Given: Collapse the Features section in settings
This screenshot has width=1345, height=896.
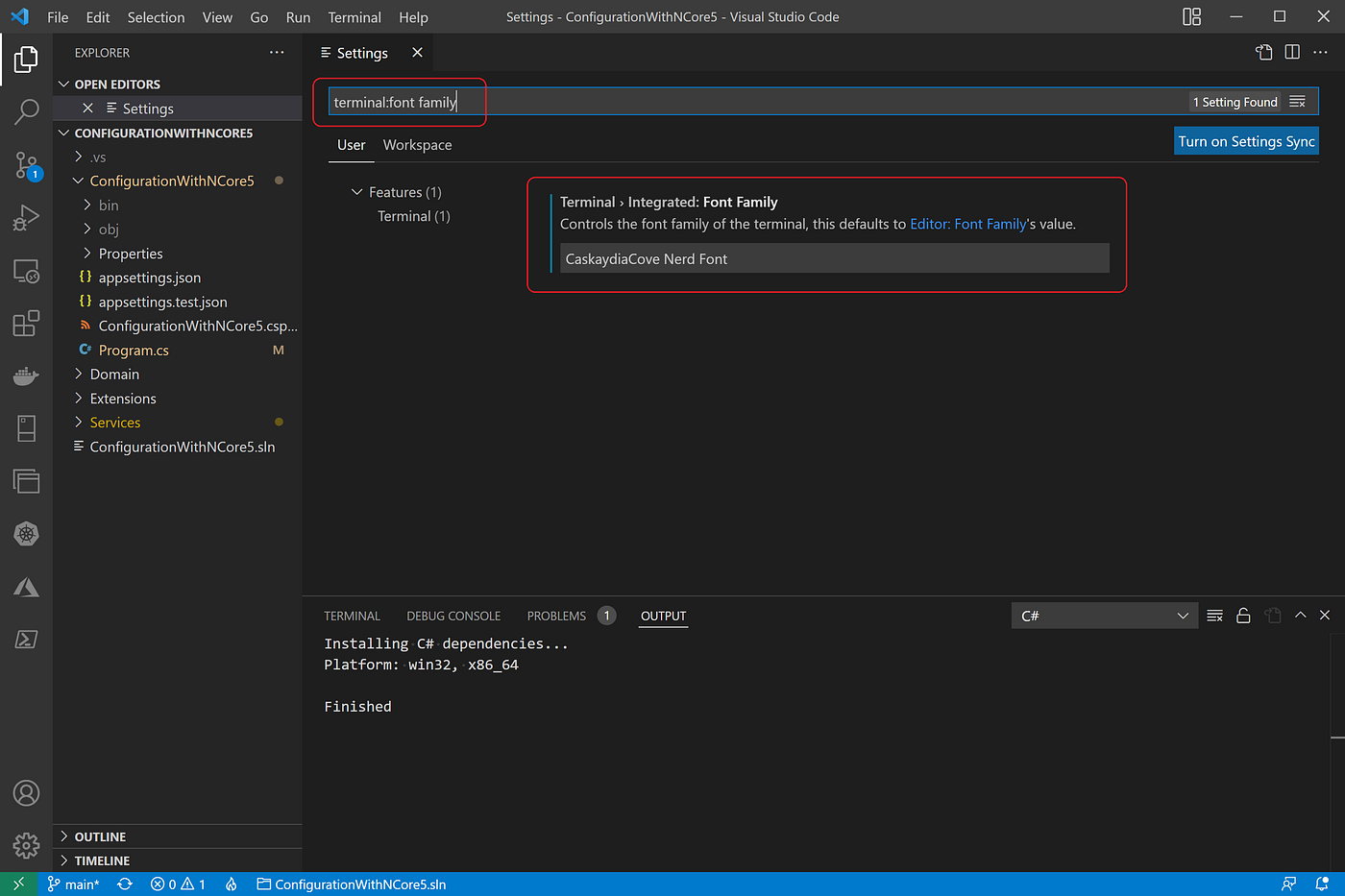Looking at the screenshot, I should pyautogui.click(x=356, y=191).
